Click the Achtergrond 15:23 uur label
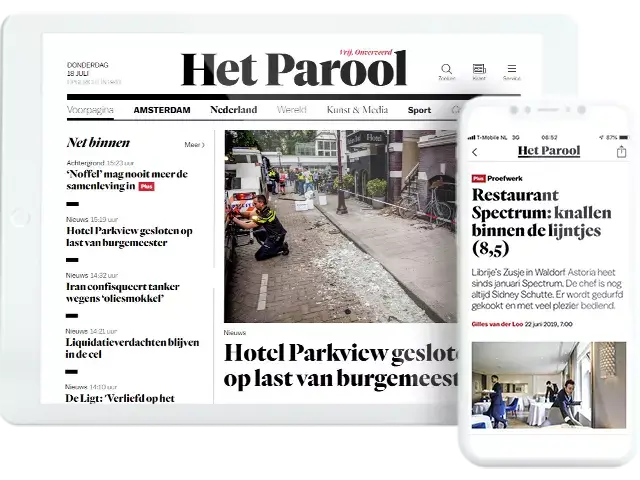Screen dimensions: 640x480 (x=100, y=163)
